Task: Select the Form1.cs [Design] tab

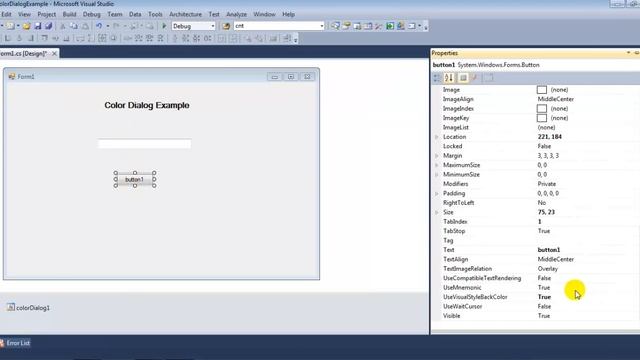Action: pos(23,53)
